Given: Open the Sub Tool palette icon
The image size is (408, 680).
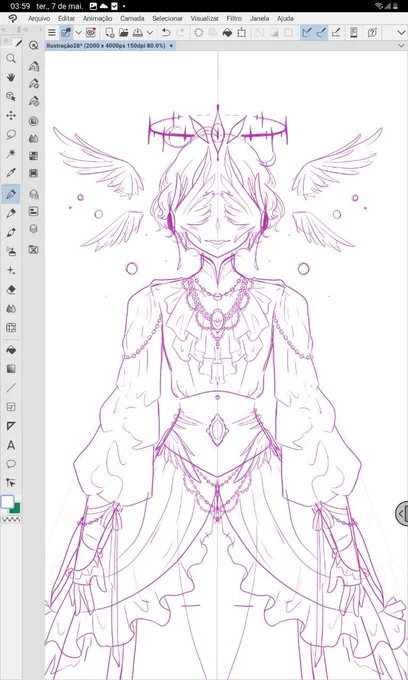Looking at the screenshot, I should point(33,66).
